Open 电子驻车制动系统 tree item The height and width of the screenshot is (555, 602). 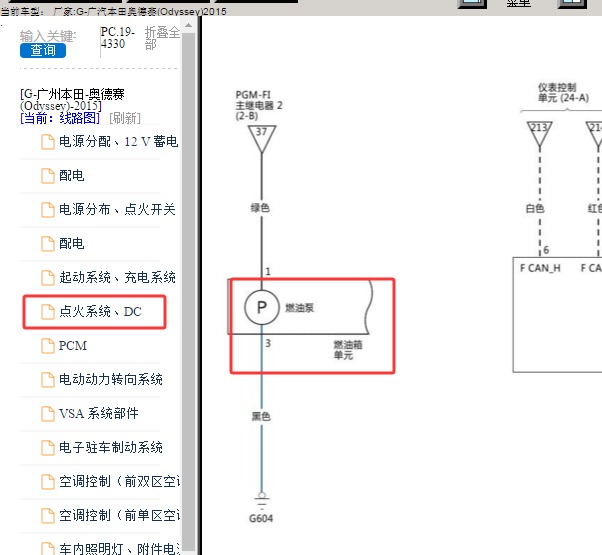coord(111,448)
